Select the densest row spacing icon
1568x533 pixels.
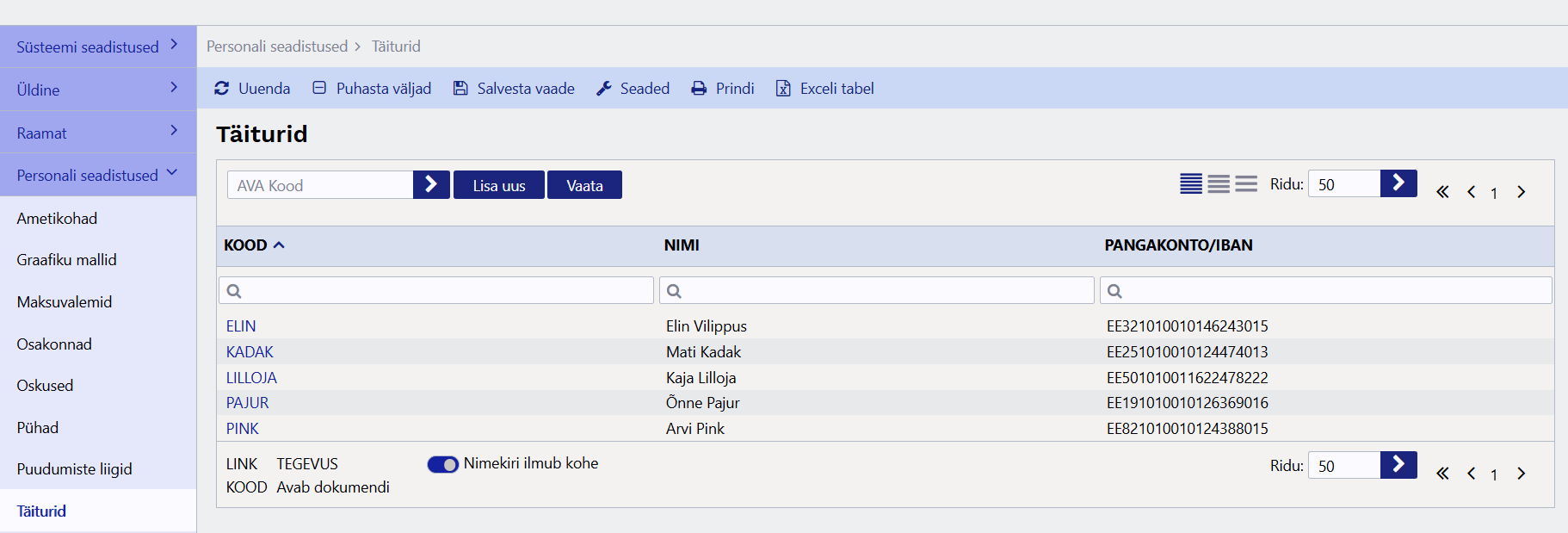1191,183
